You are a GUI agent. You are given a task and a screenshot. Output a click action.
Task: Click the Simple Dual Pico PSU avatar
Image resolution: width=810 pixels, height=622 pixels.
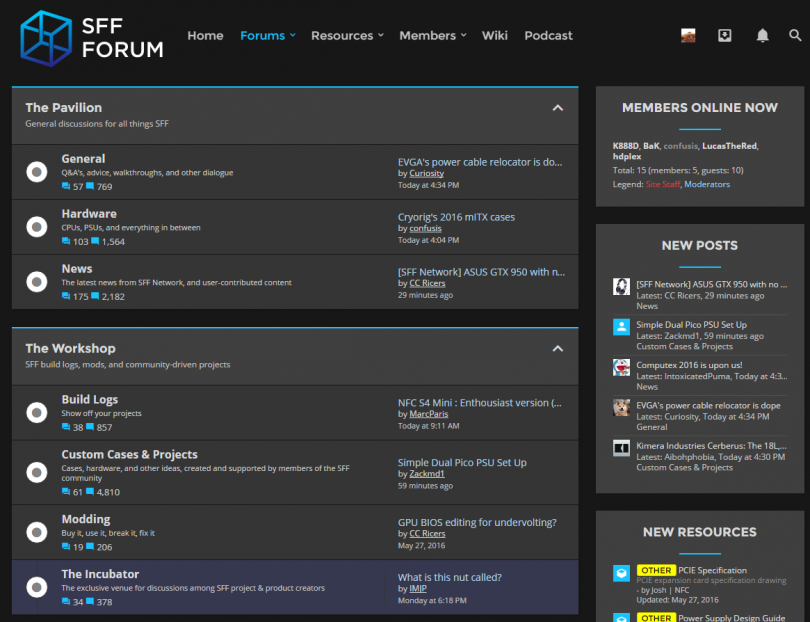pyautogui.click(x=621, y=327)
